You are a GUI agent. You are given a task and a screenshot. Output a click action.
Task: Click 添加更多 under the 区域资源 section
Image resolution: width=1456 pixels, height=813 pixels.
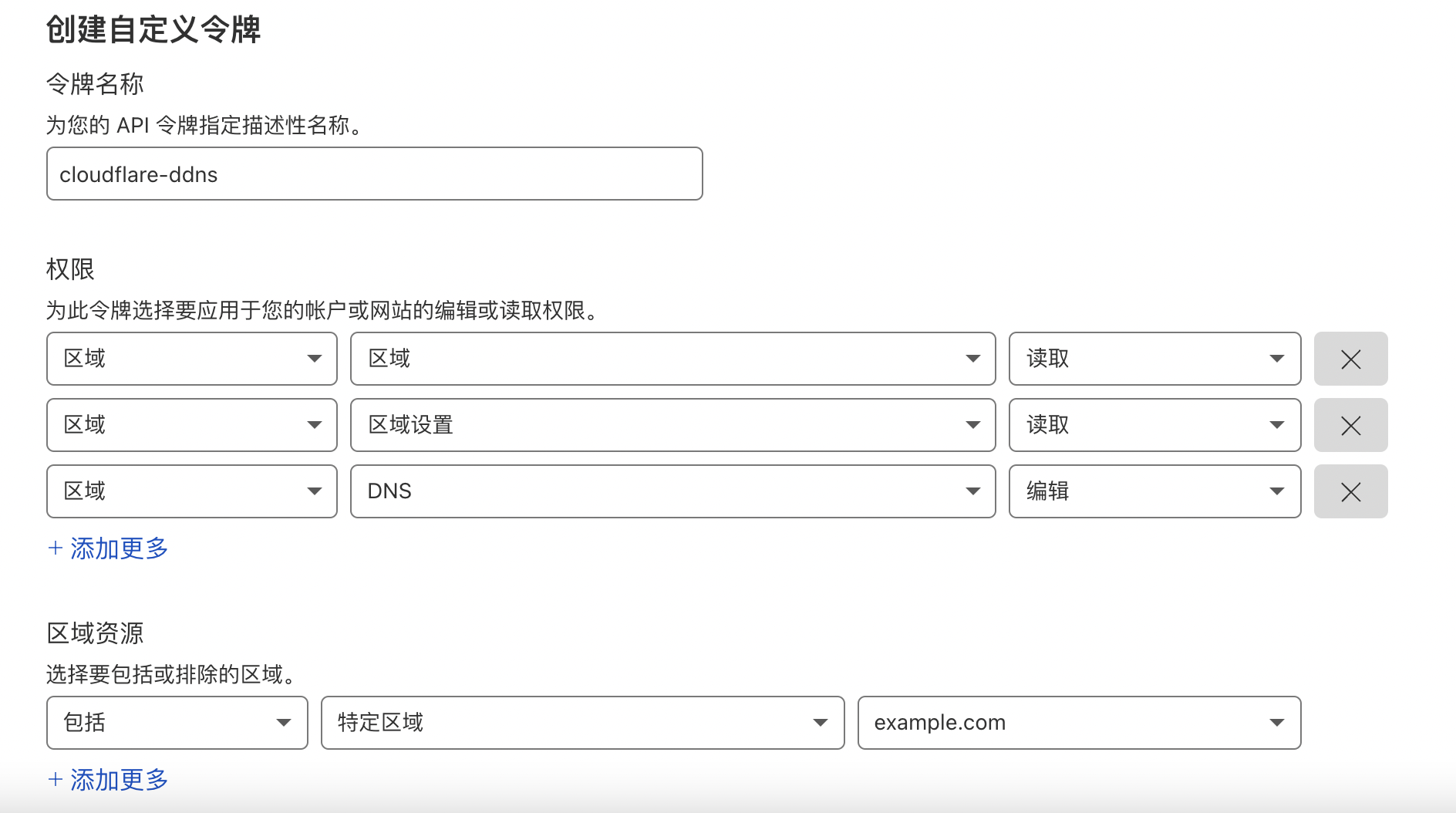108,780
